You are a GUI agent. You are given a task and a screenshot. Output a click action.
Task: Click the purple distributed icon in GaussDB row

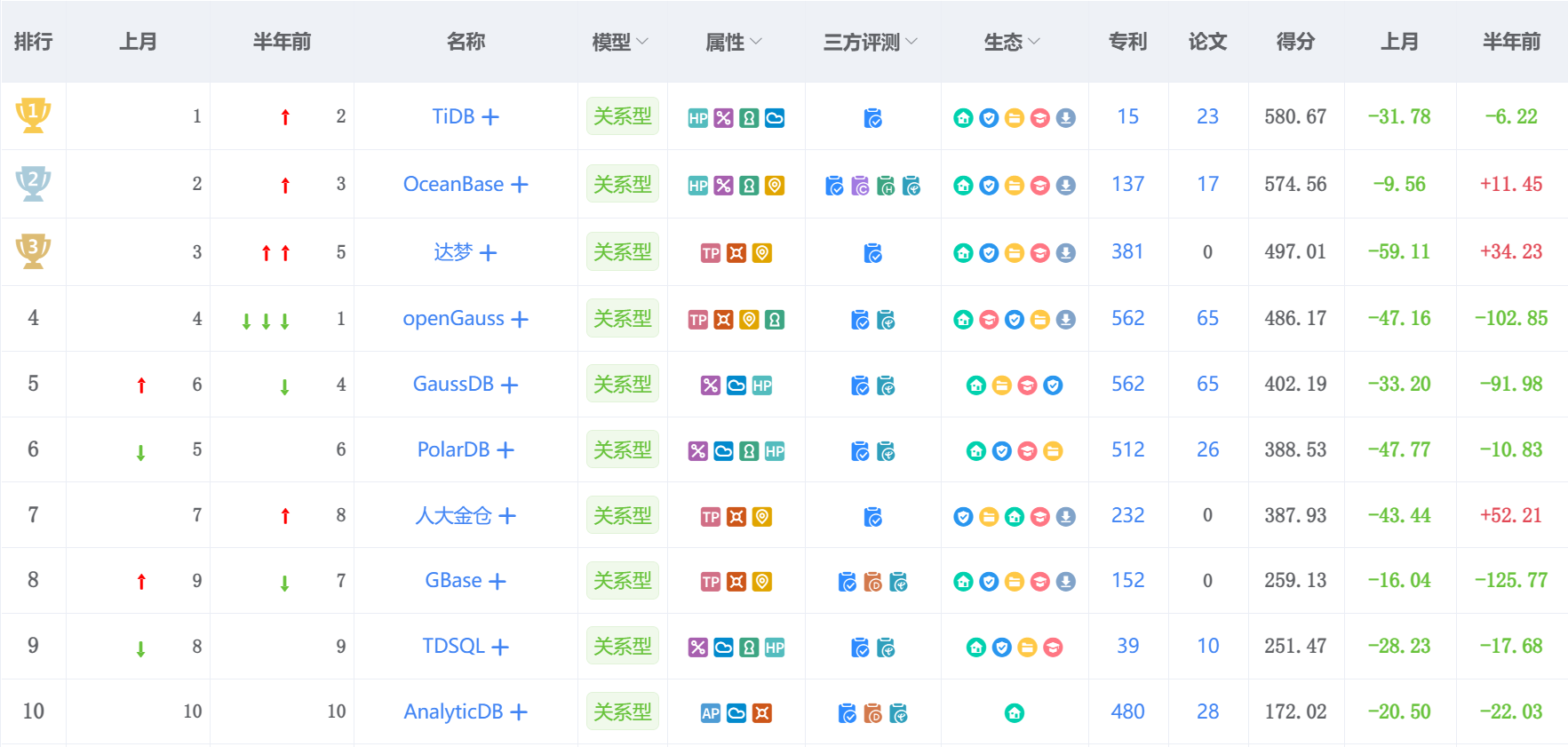(711, 385)
